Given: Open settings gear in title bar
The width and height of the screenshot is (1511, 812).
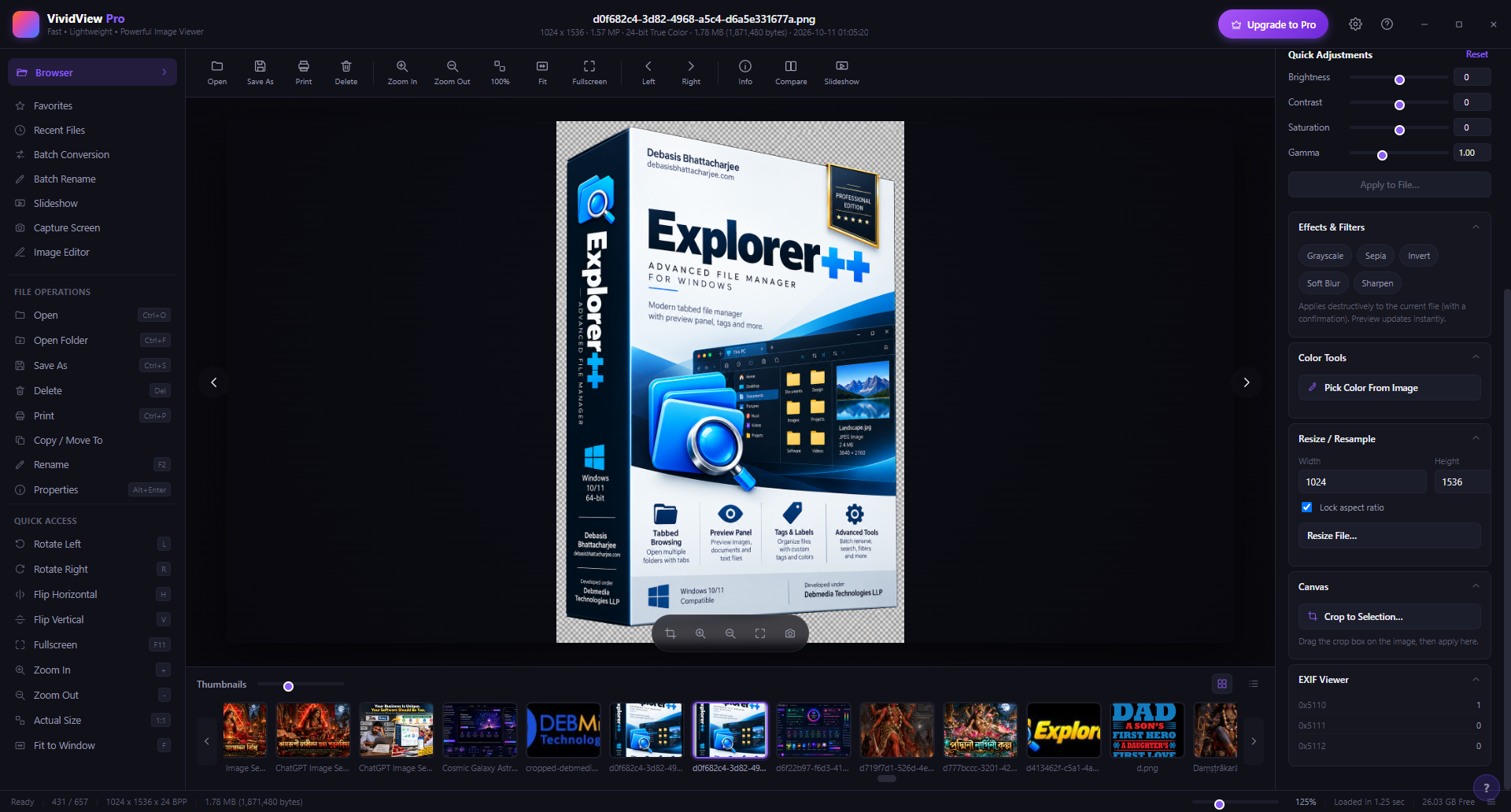Looking at the screenshot, I should [x=1355, y=24].
